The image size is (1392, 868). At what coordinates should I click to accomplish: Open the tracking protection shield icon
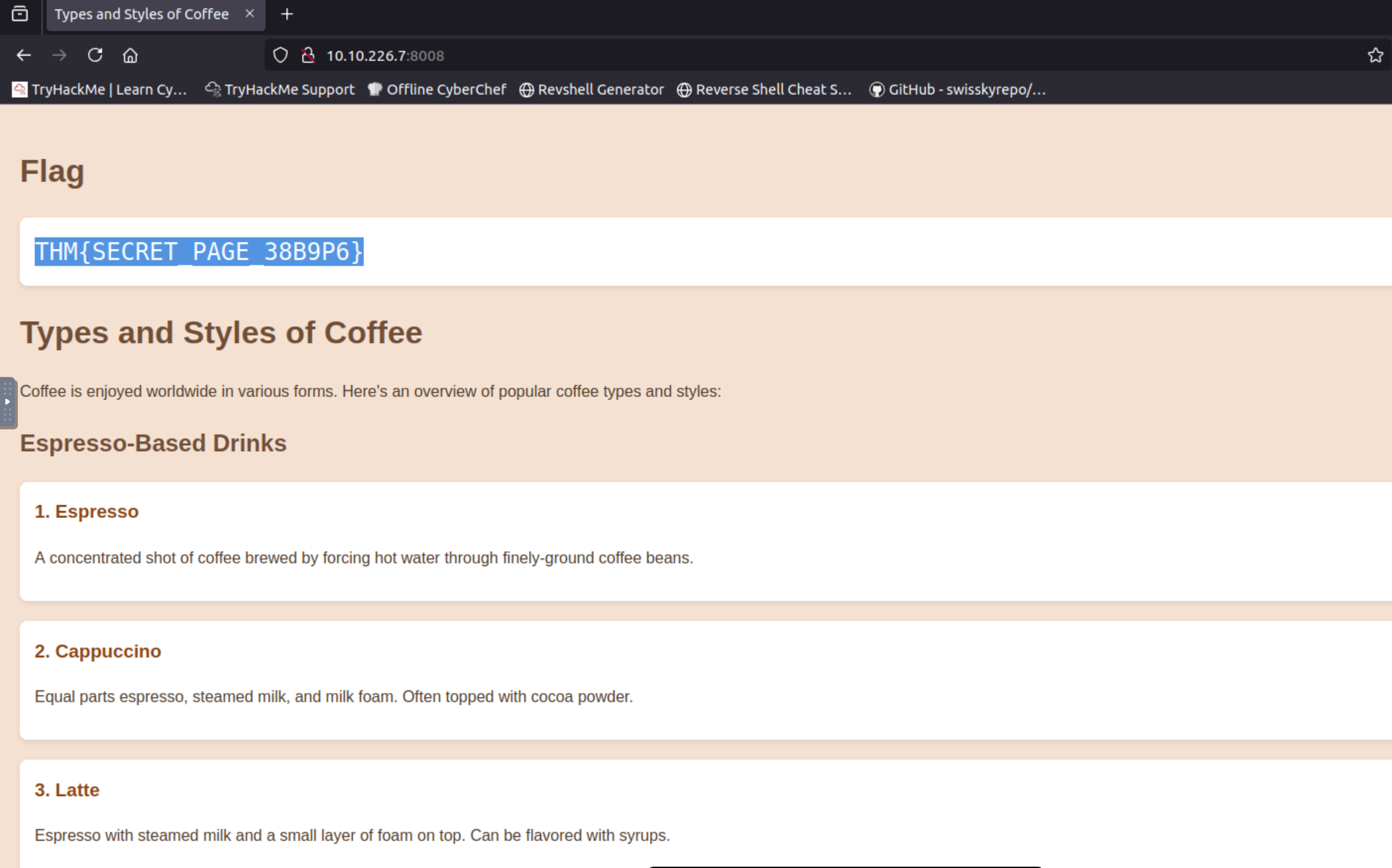(280, 55)
